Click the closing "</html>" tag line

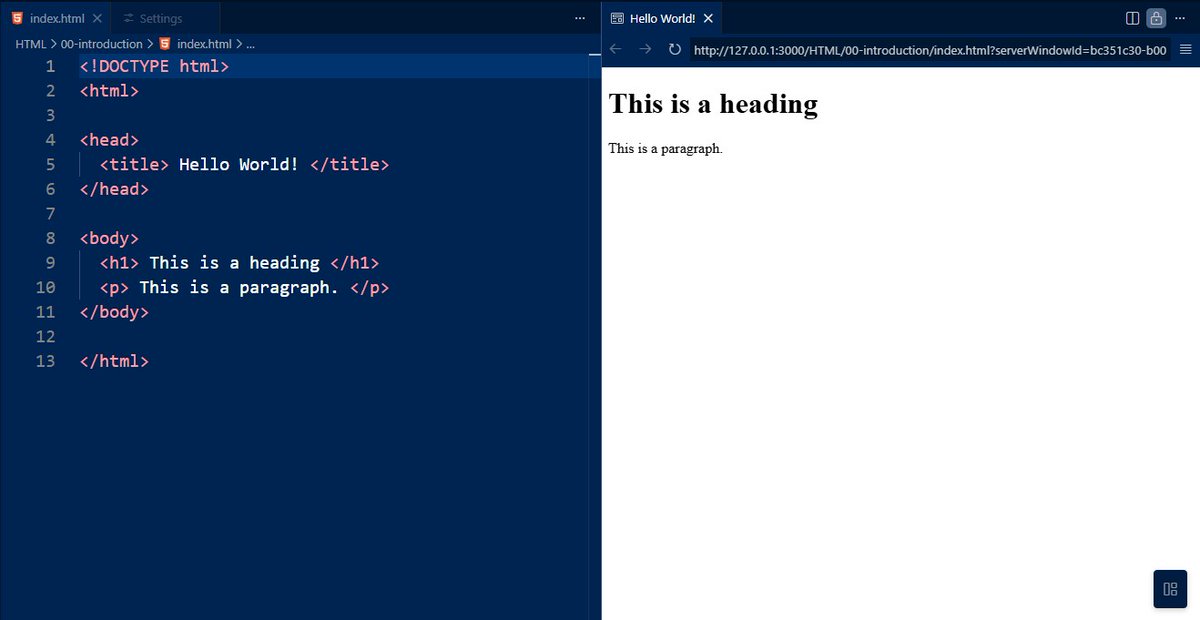[x=114, y=361]
